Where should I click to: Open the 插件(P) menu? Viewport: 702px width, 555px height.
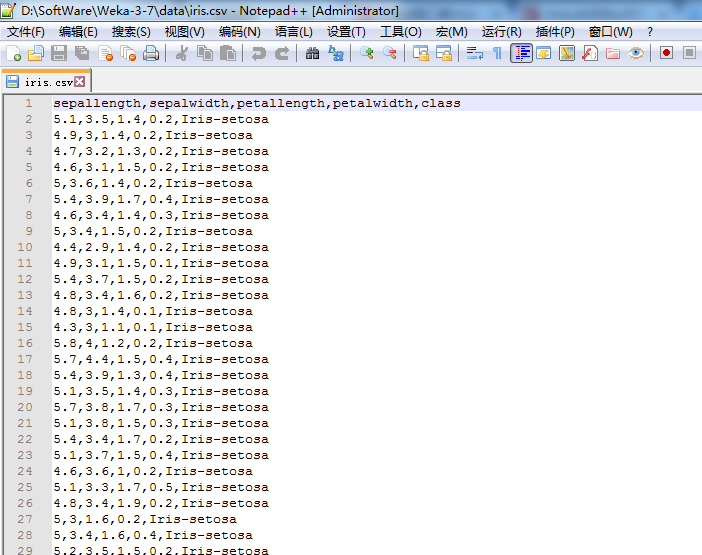coord(555,32)
